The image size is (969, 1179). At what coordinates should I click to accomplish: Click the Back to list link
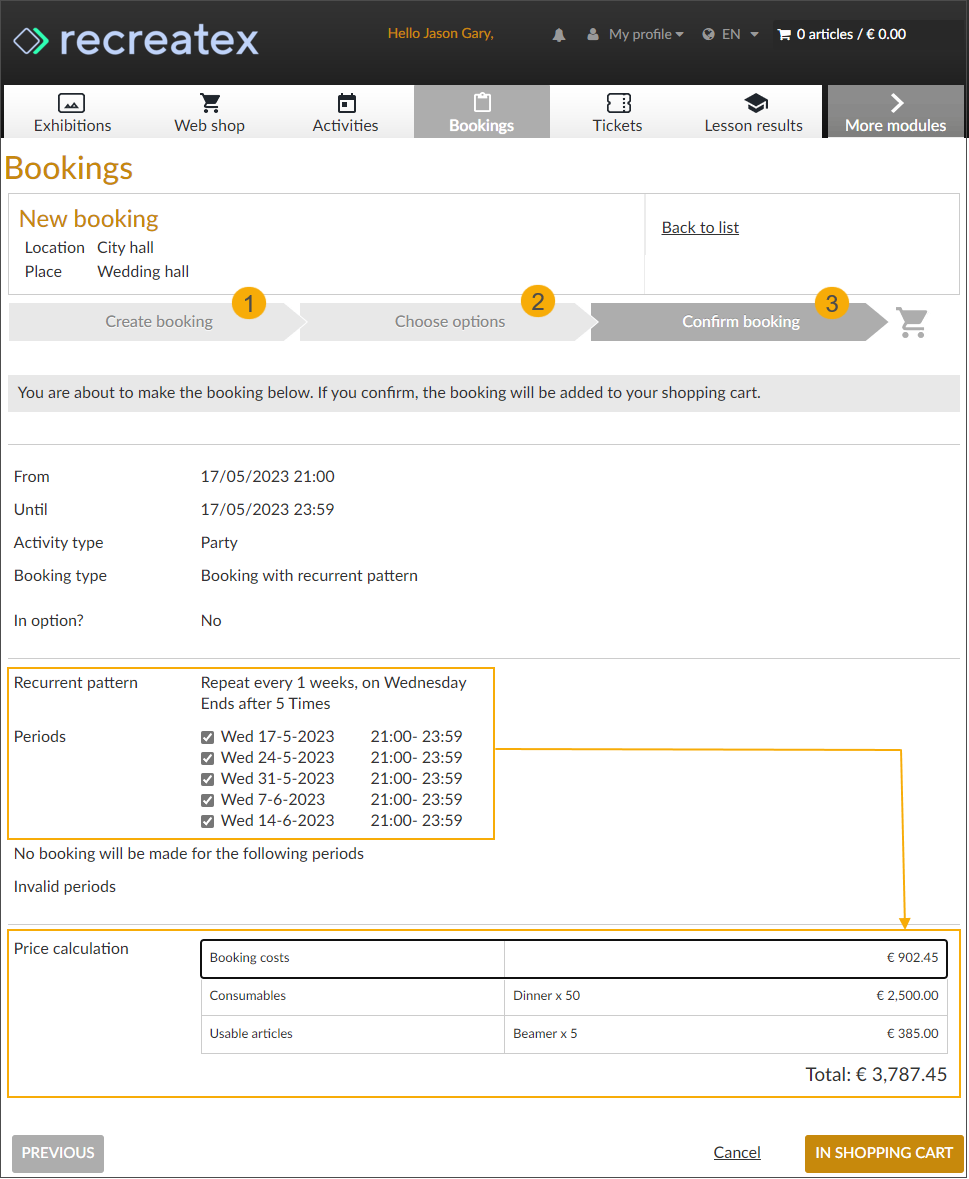click(700, 228)
